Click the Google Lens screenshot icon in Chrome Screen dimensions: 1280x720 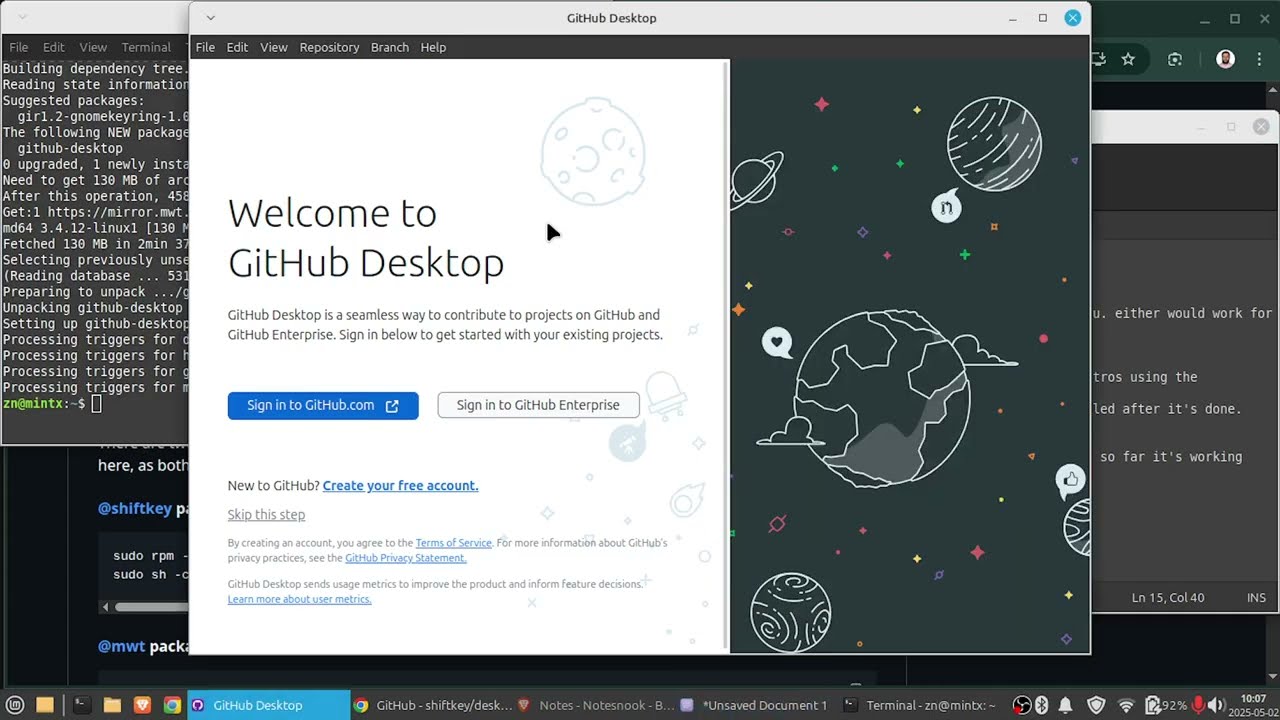coord(1175,59)
